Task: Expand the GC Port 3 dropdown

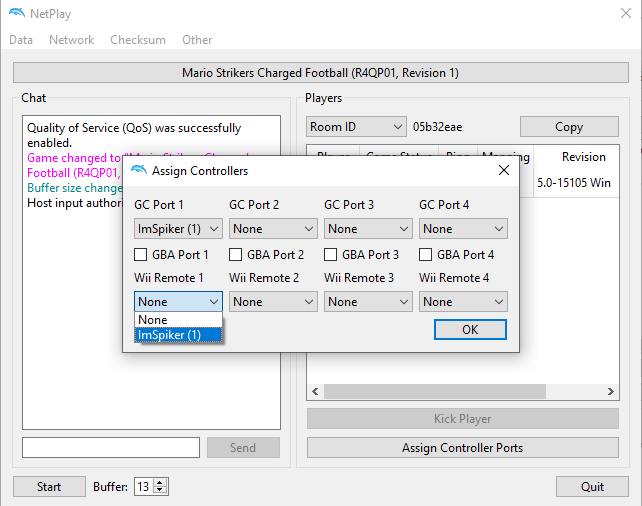Action: pos(368,229)
